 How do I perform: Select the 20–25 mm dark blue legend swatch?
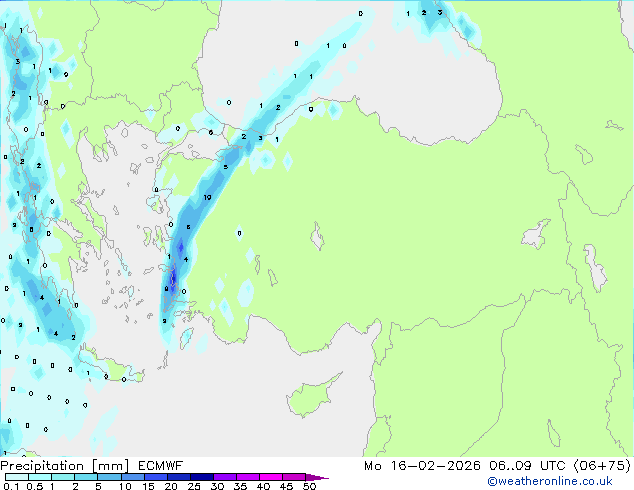tap(178, 477)
